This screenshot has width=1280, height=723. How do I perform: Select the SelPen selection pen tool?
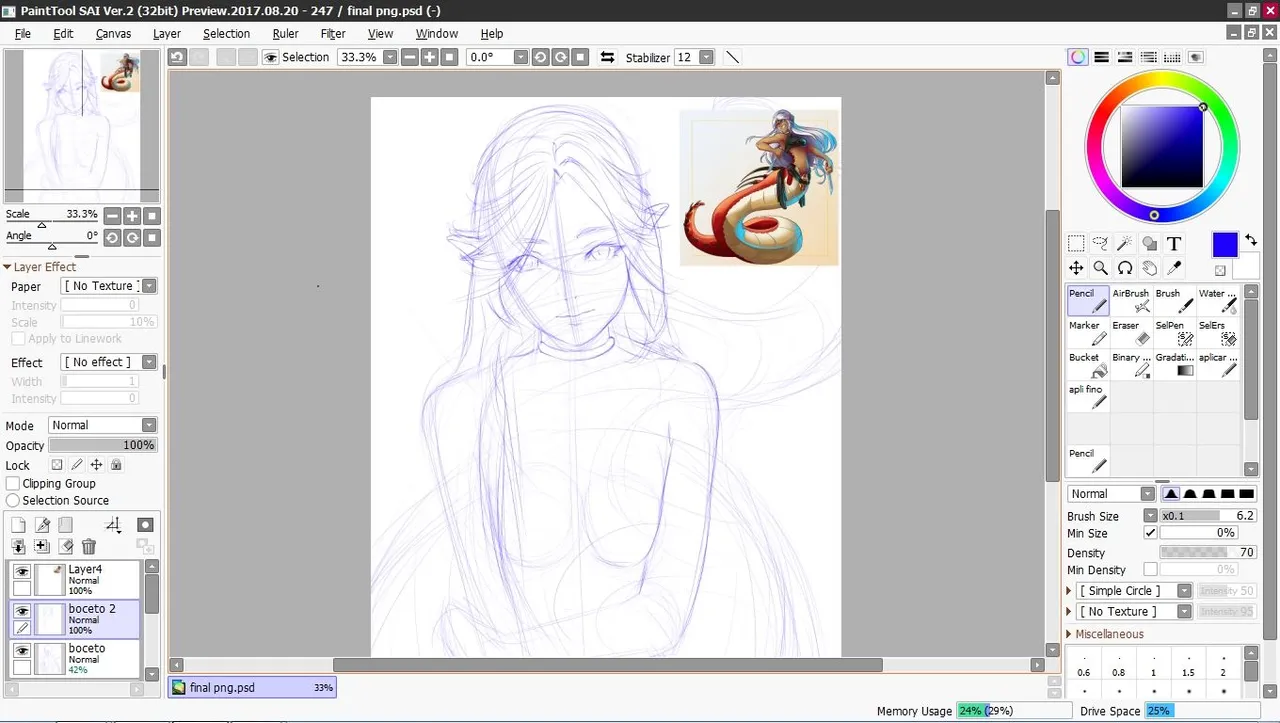pyautogui.click(x=1175, y=333)
